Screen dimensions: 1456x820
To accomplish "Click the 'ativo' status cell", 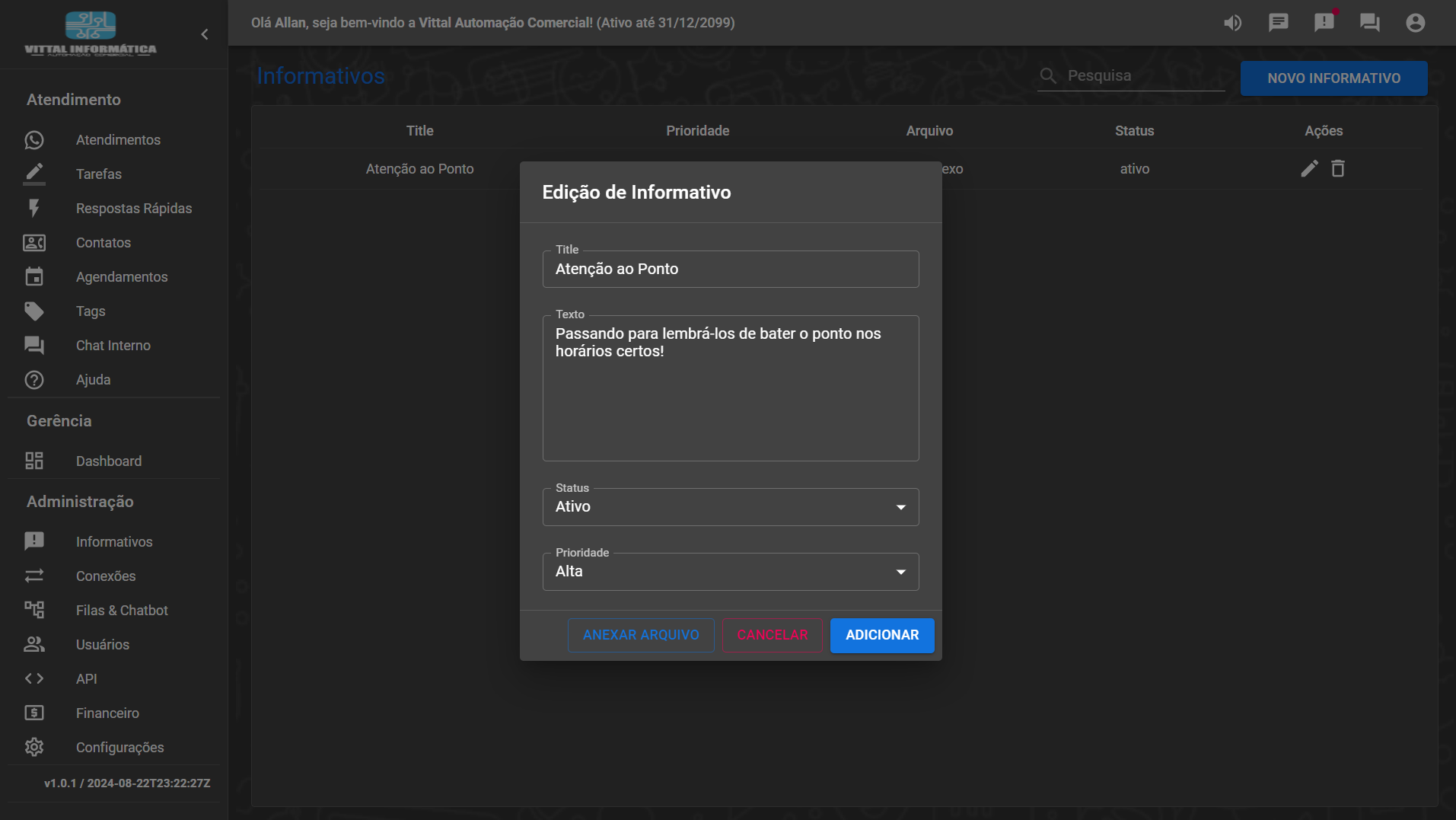I will [1134, 169].
